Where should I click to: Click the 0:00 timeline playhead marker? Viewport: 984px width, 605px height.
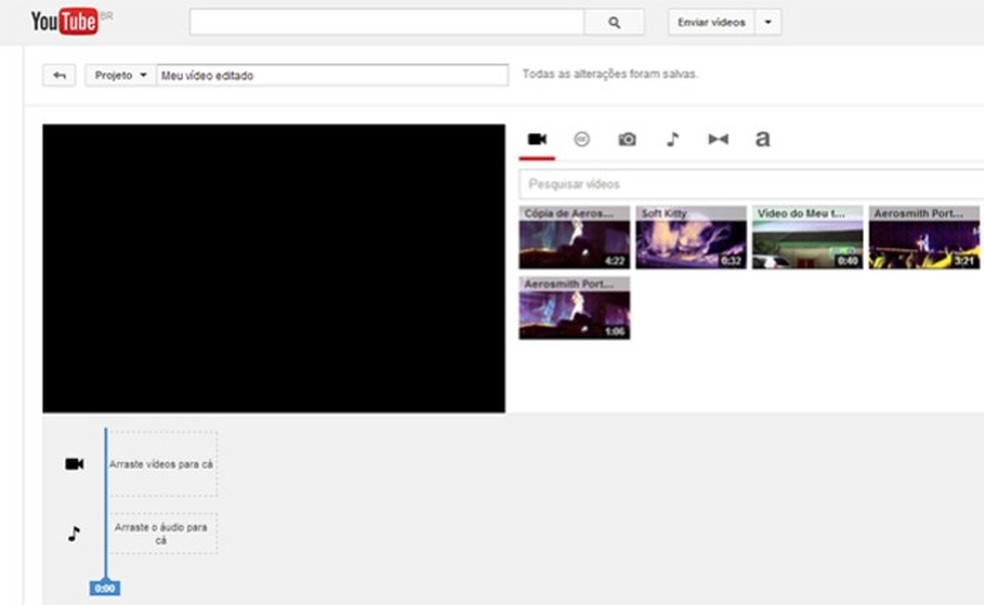105,588
